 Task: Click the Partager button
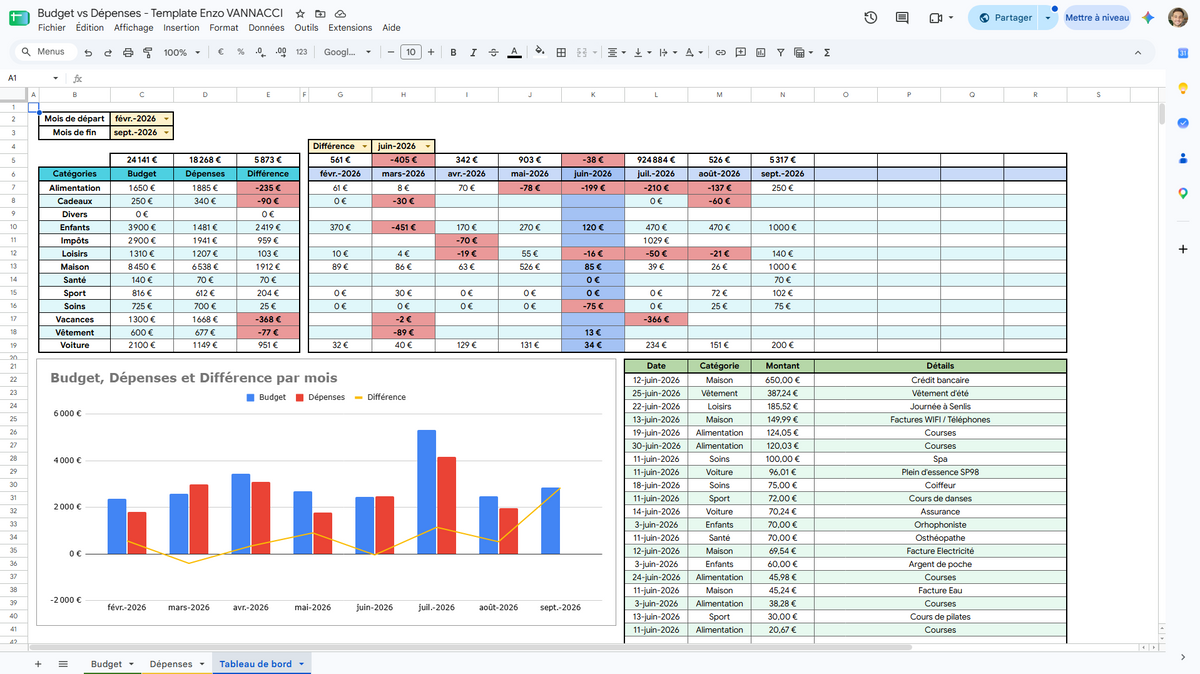tap(1006, 18)
